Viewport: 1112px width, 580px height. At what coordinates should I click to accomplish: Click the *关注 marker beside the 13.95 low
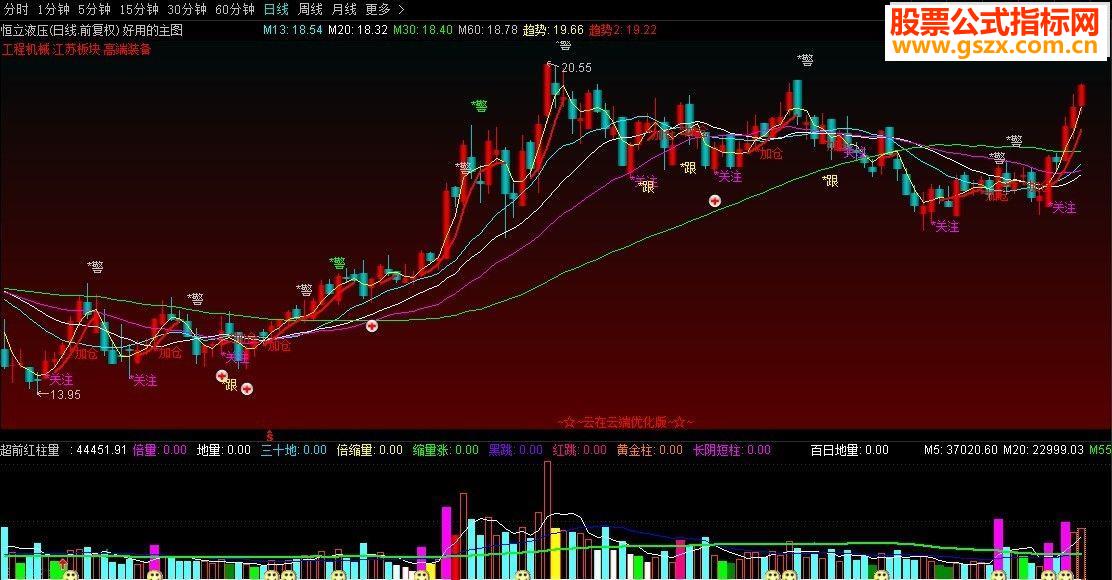pos(60,380)
